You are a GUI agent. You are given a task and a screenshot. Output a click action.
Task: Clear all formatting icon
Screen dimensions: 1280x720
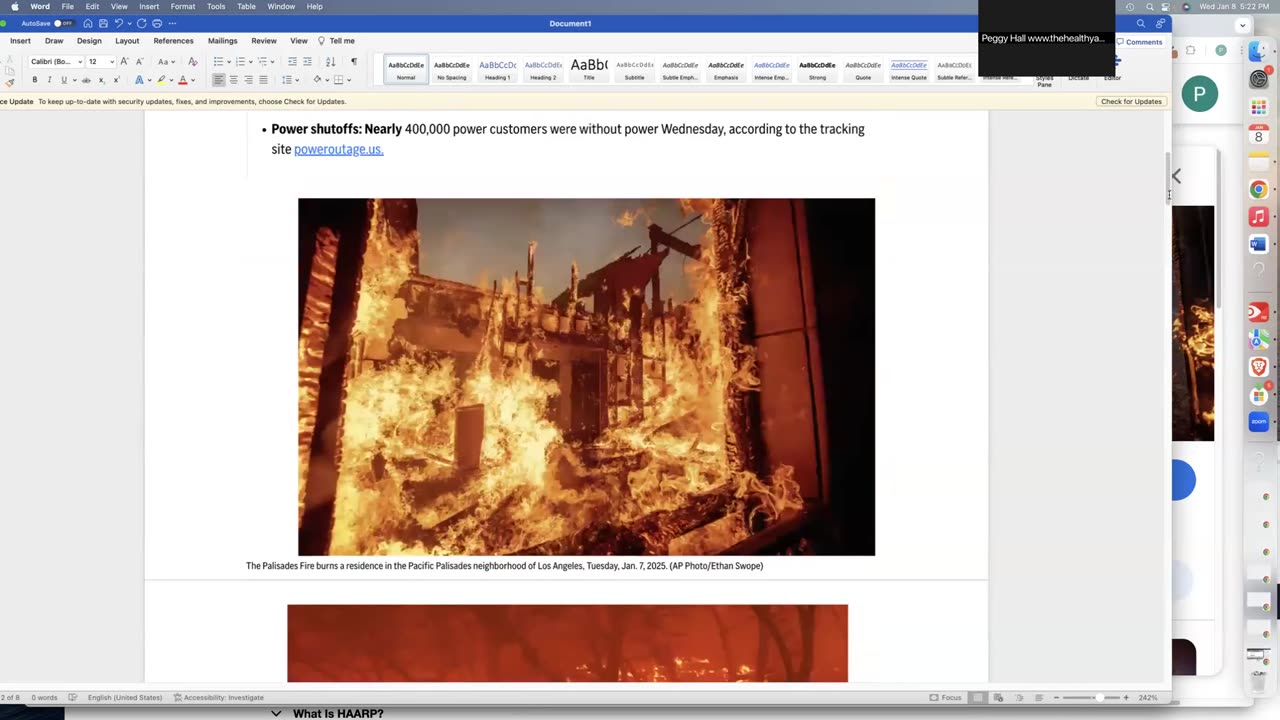[192, 62]
